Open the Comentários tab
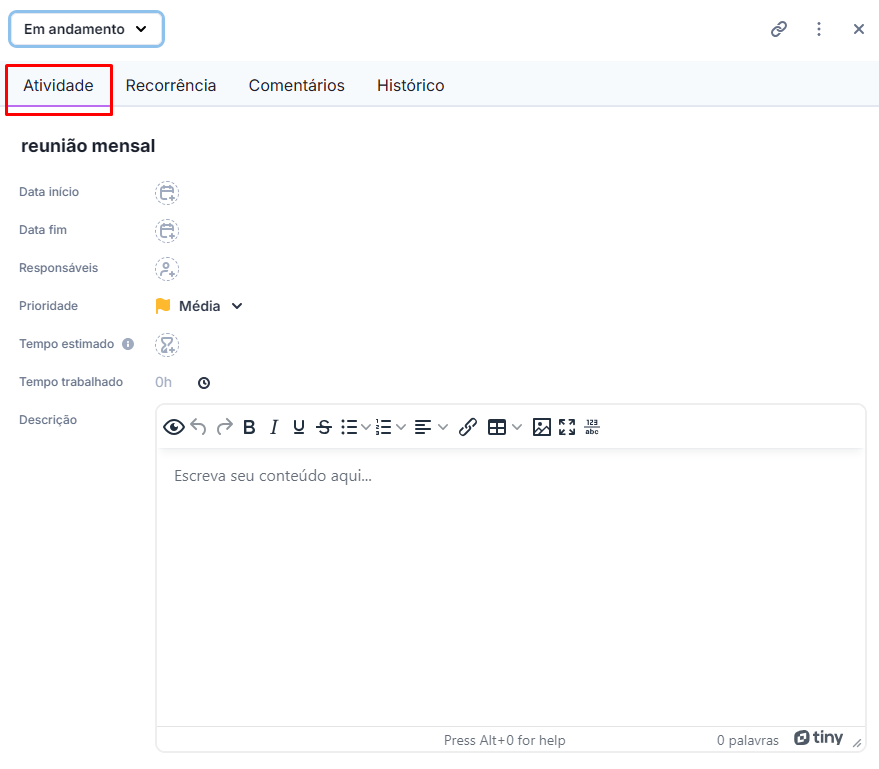 [x=297, y=85]
